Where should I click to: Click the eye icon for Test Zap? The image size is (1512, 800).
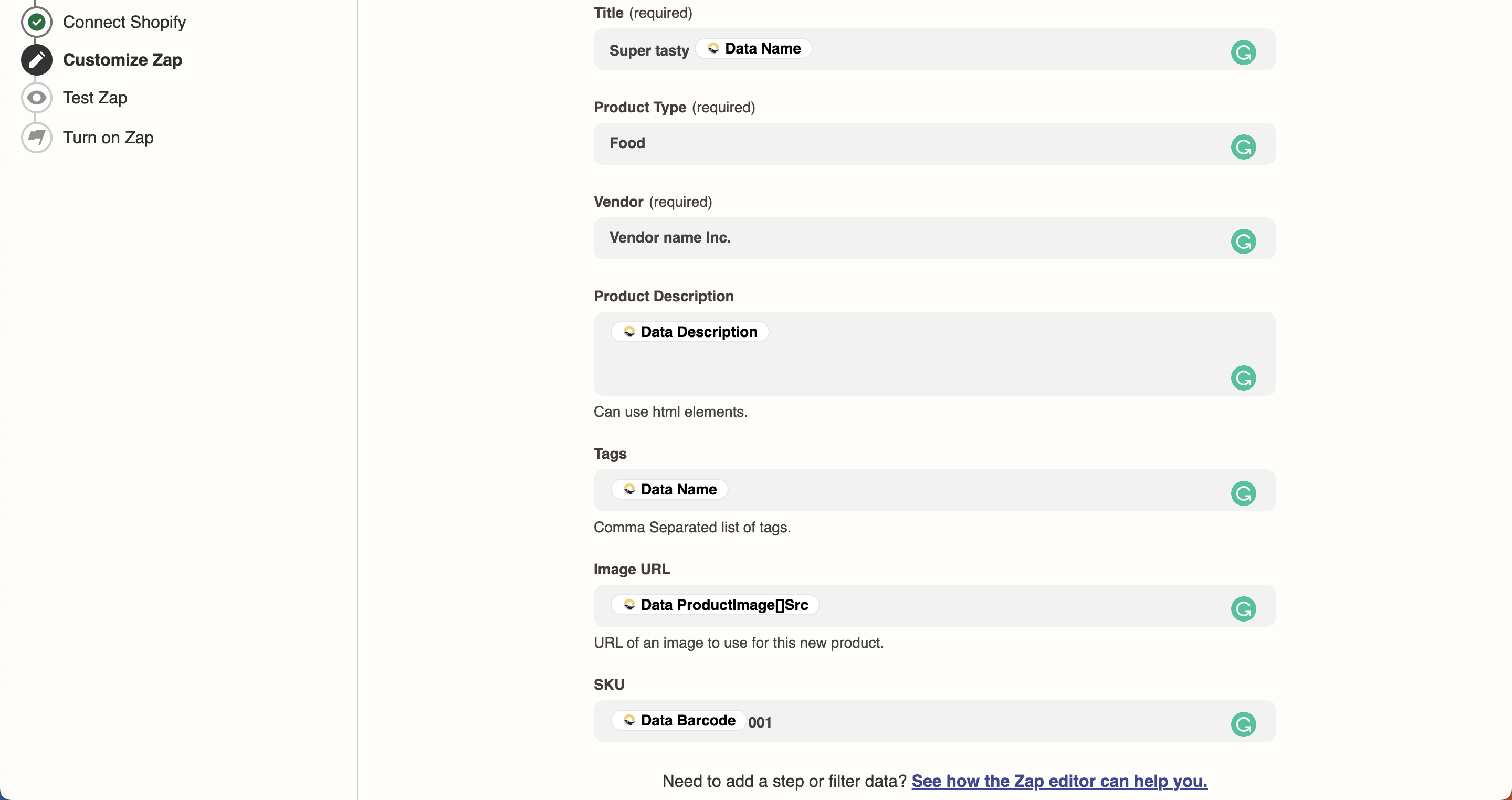point(36,98)
